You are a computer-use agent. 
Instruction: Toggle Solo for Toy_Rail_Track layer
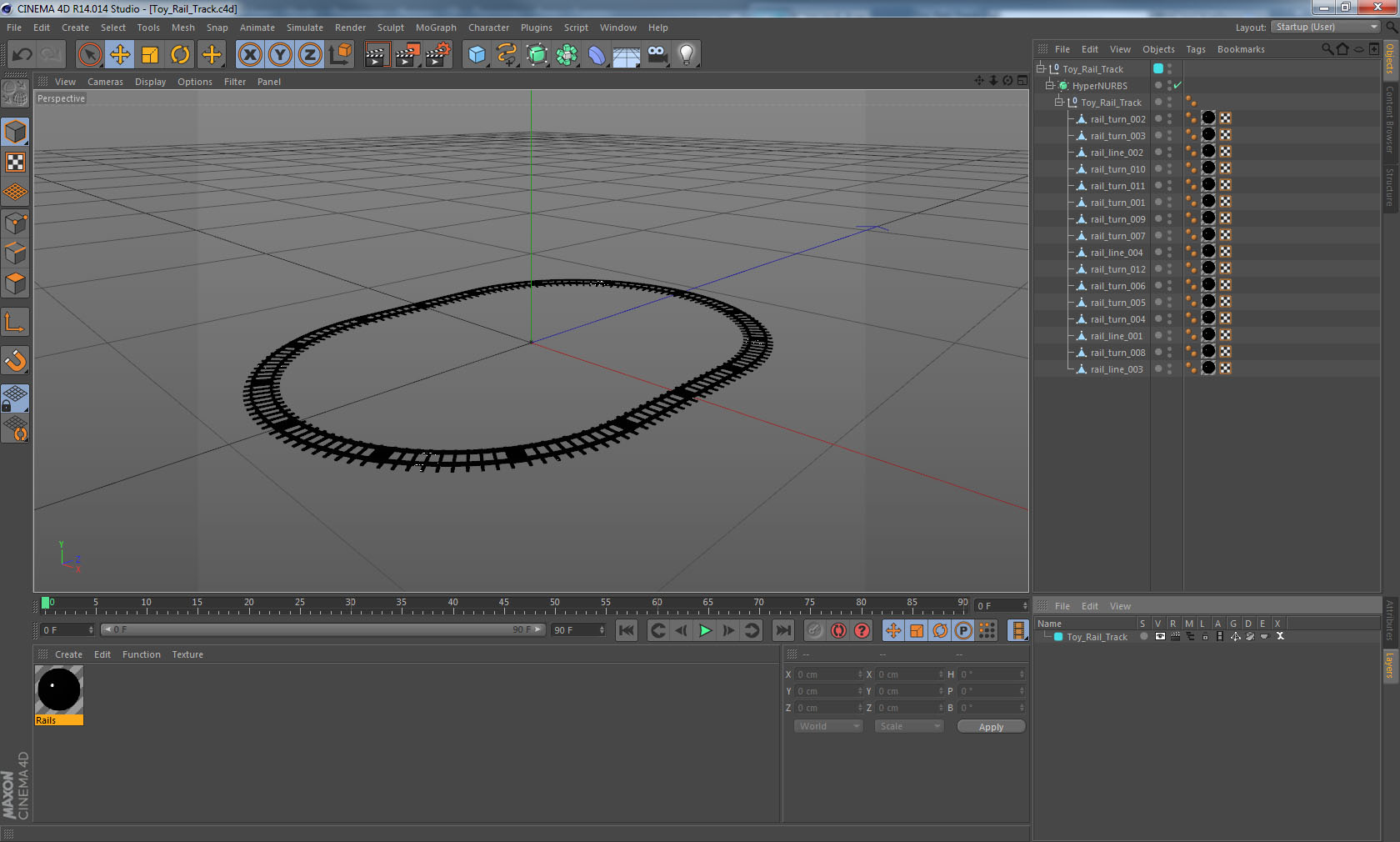pyautogui.click(x=1143, y=636)
